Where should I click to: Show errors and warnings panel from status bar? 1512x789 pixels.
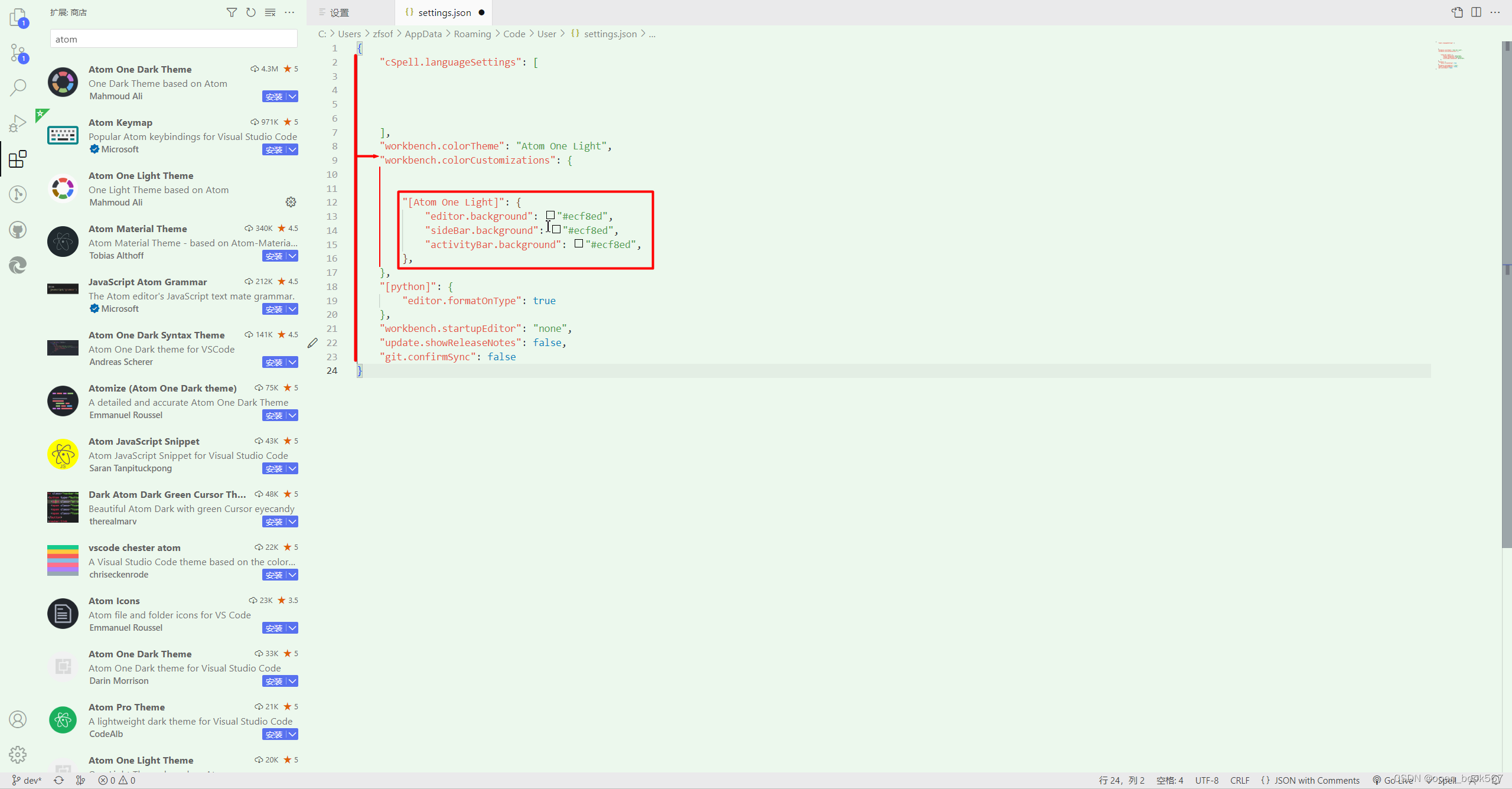click(117, 780)
